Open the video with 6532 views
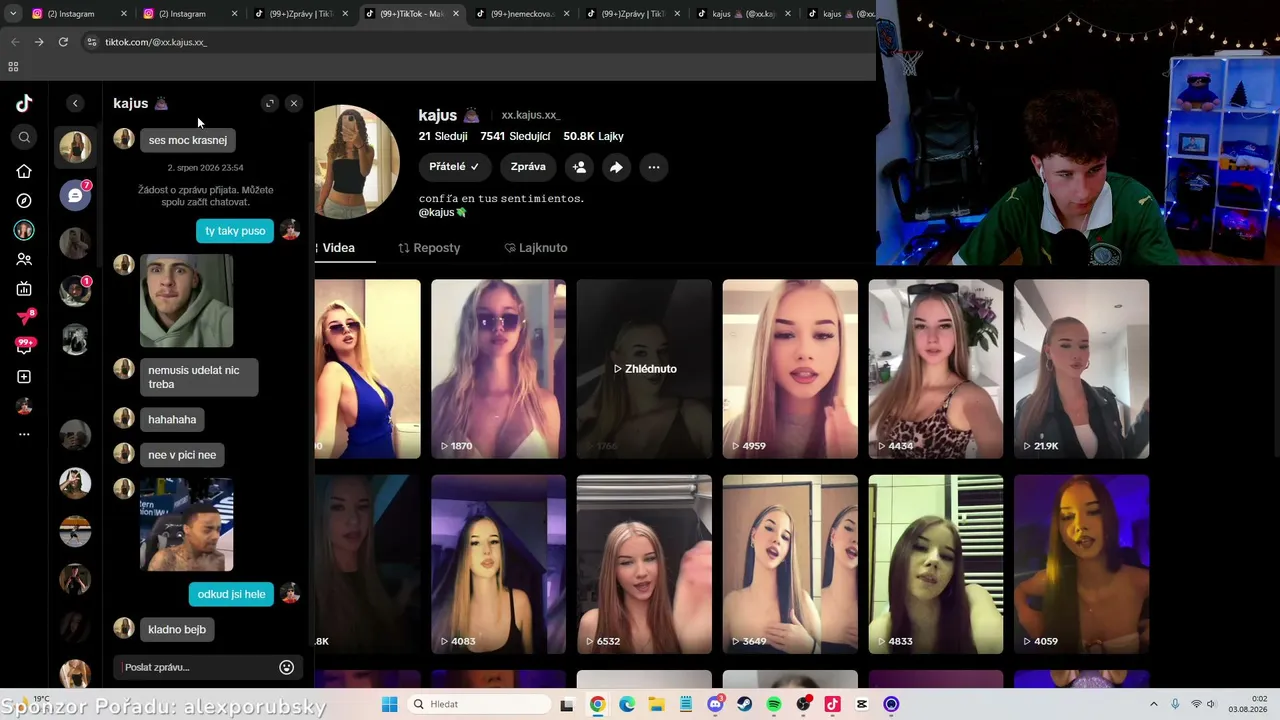The width and height of the screenshot is (1280, 720). click(x=644, y=564)
